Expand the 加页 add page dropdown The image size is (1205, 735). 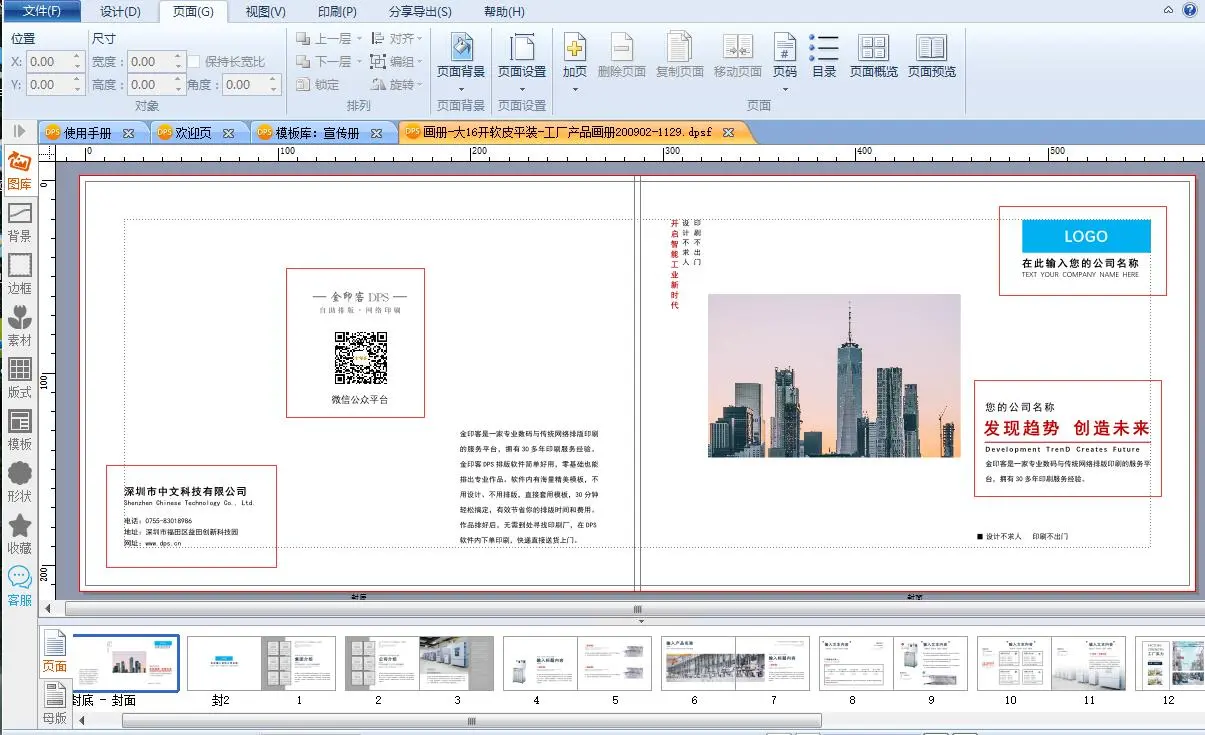click(x=575, y=89)
